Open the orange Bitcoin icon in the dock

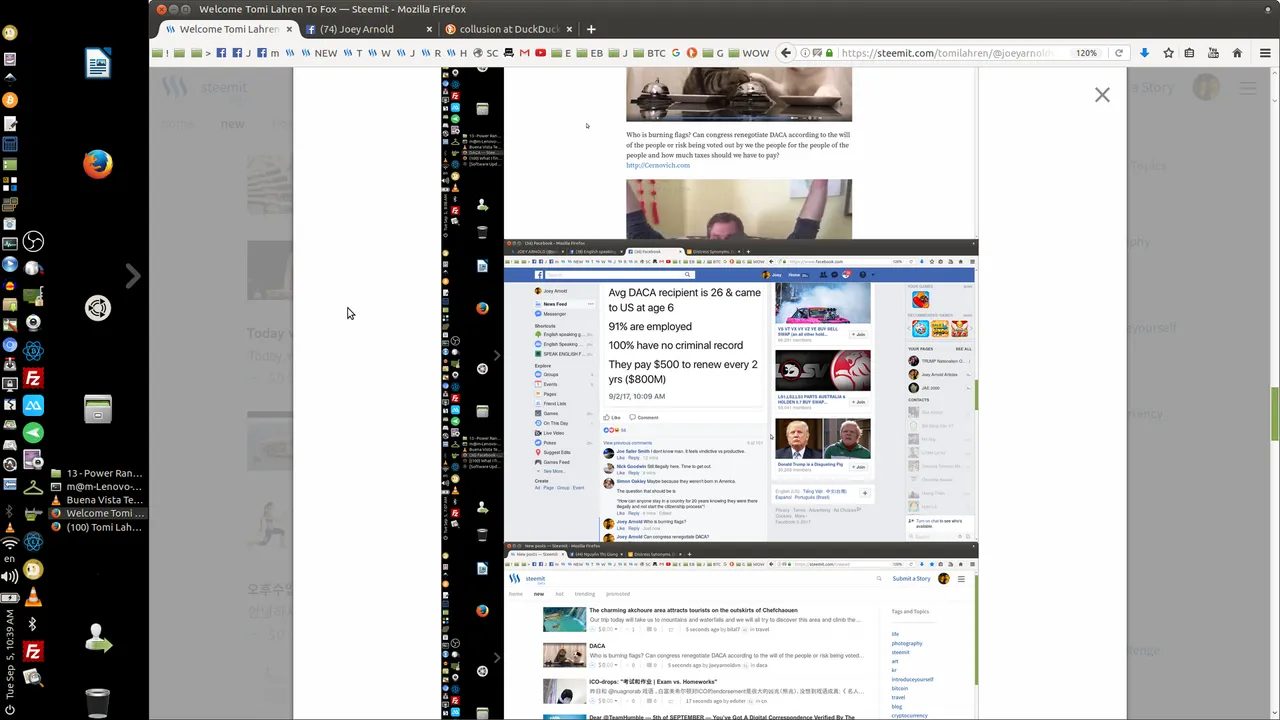coord(10,100)
